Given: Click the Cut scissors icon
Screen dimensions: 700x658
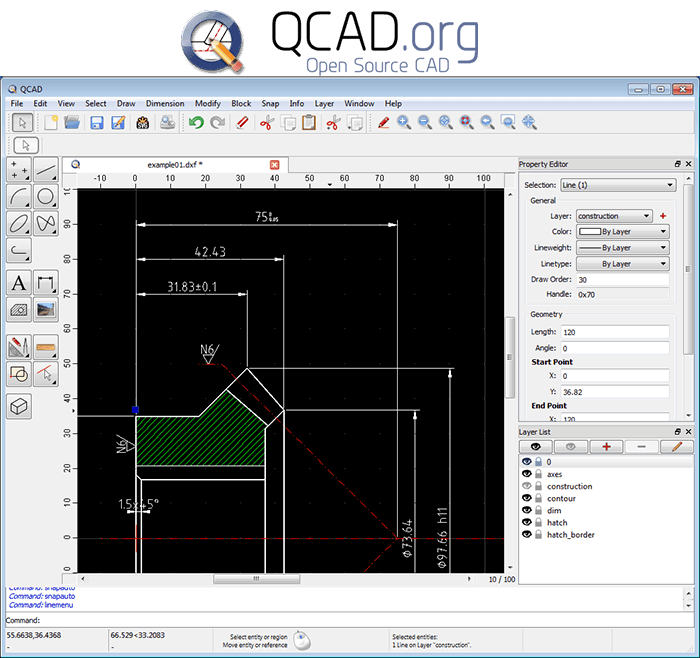Looking at the screenshot, I should (267, 123).
